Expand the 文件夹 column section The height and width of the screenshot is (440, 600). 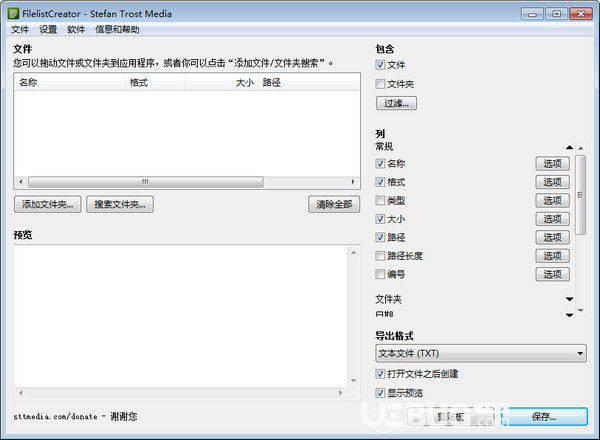coord(569,299)
